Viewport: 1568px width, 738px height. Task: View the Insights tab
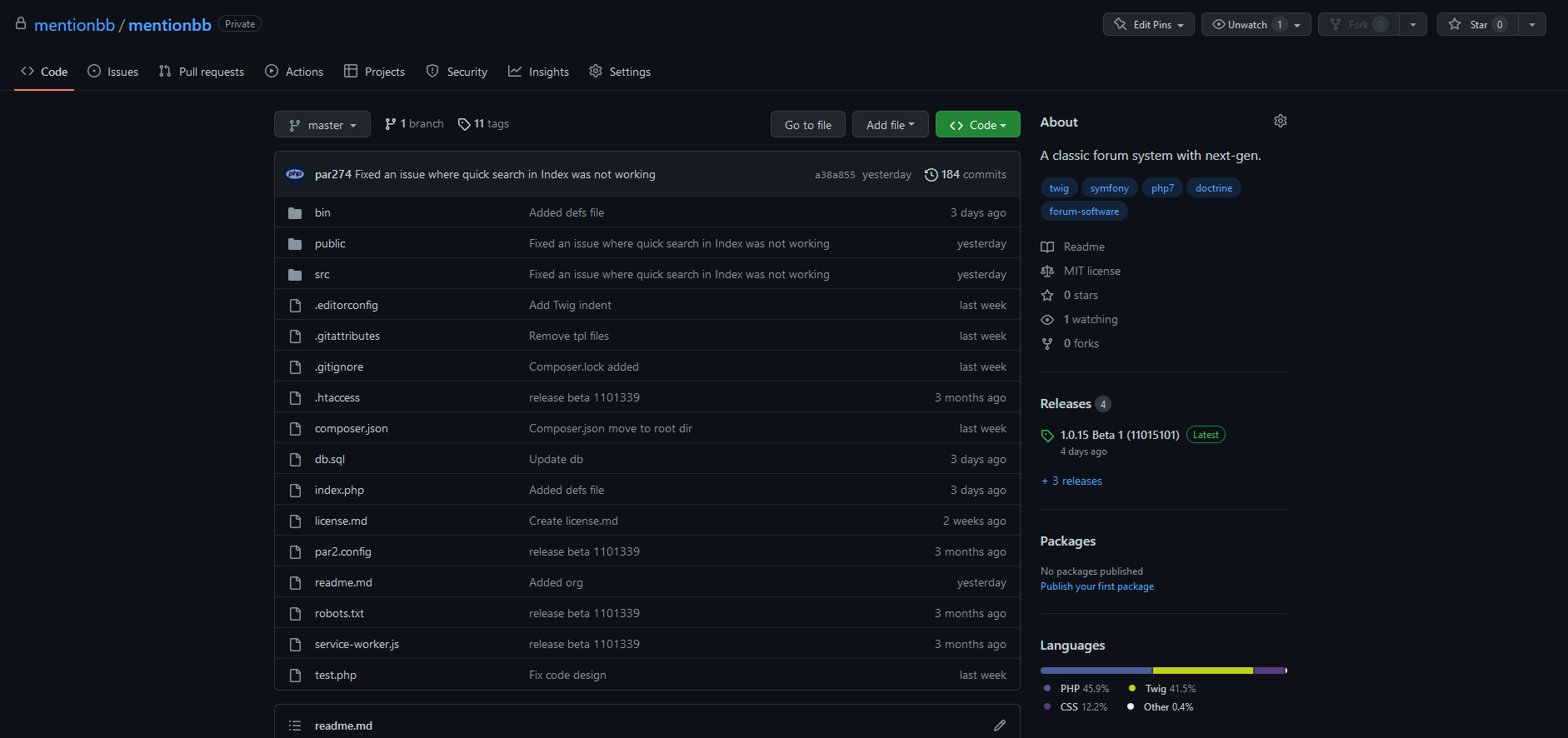[539, 72]
